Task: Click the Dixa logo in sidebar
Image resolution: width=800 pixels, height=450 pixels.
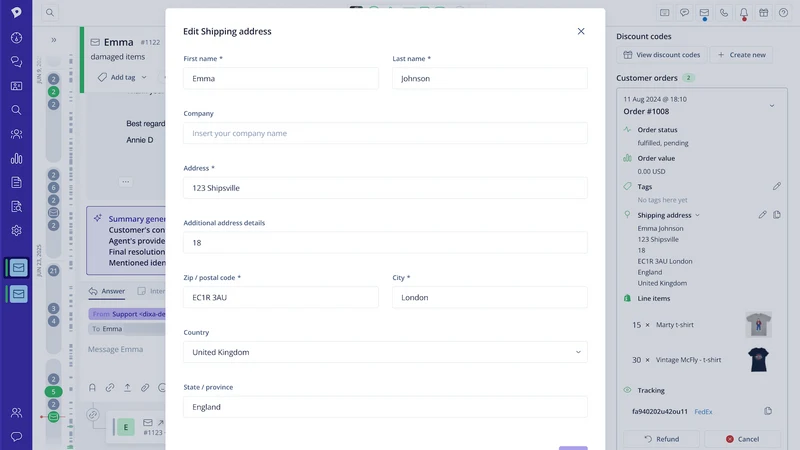Action: (x=16, y=12)
